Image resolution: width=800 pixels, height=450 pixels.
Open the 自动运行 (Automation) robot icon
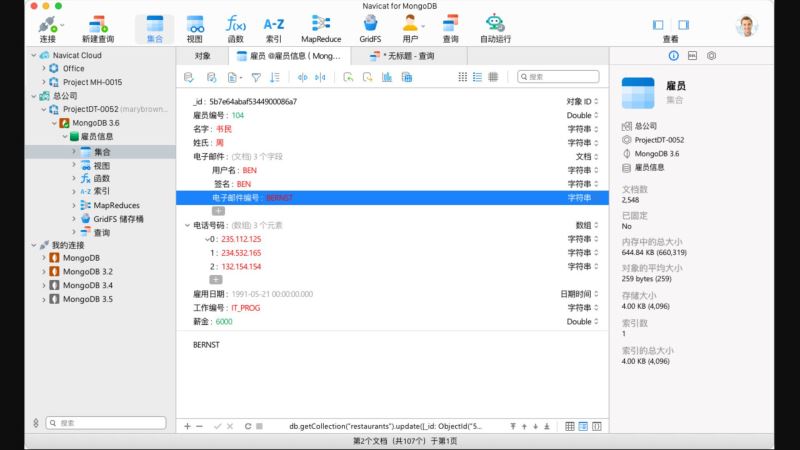tap(495, 29)
